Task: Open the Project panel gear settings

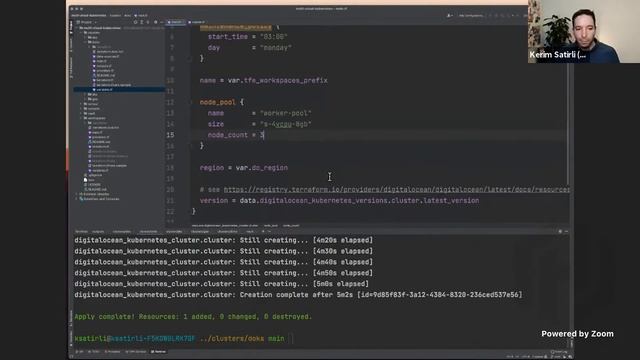Action: coord(155,22)
